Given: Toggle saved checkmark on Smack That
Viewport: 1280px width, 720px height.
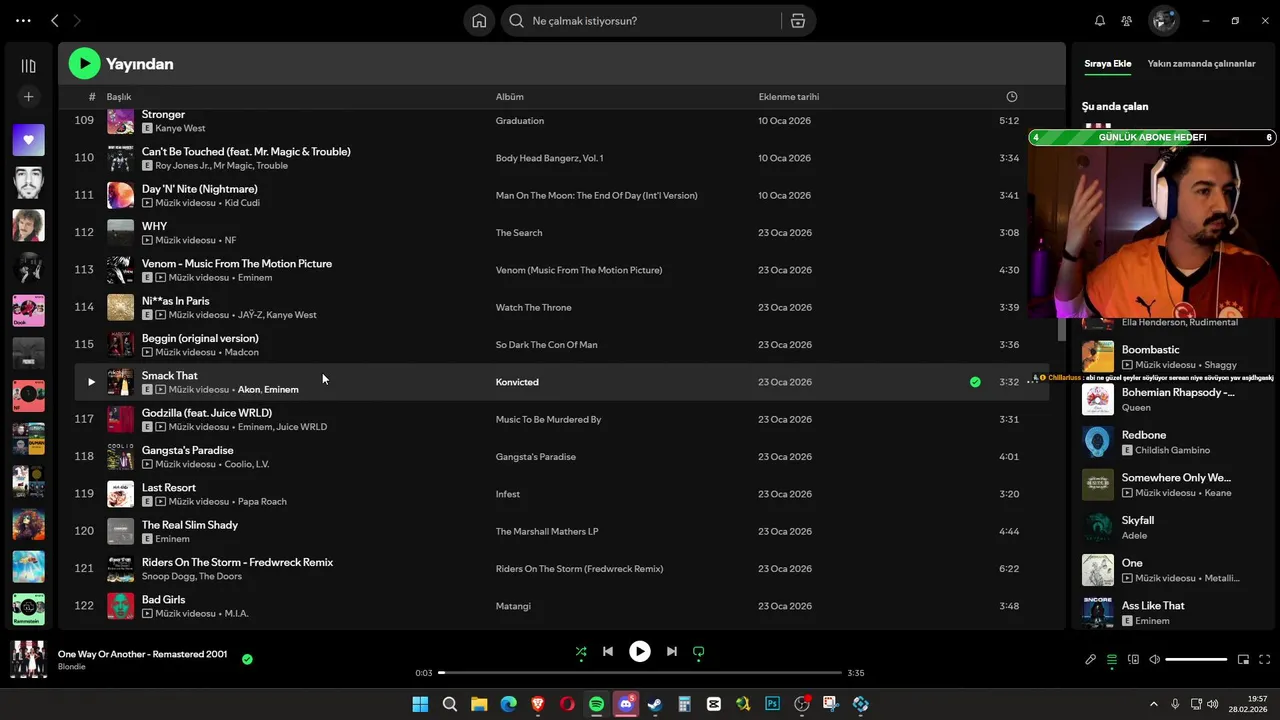Looking at the screenshot, I should [x=975, y=382].
